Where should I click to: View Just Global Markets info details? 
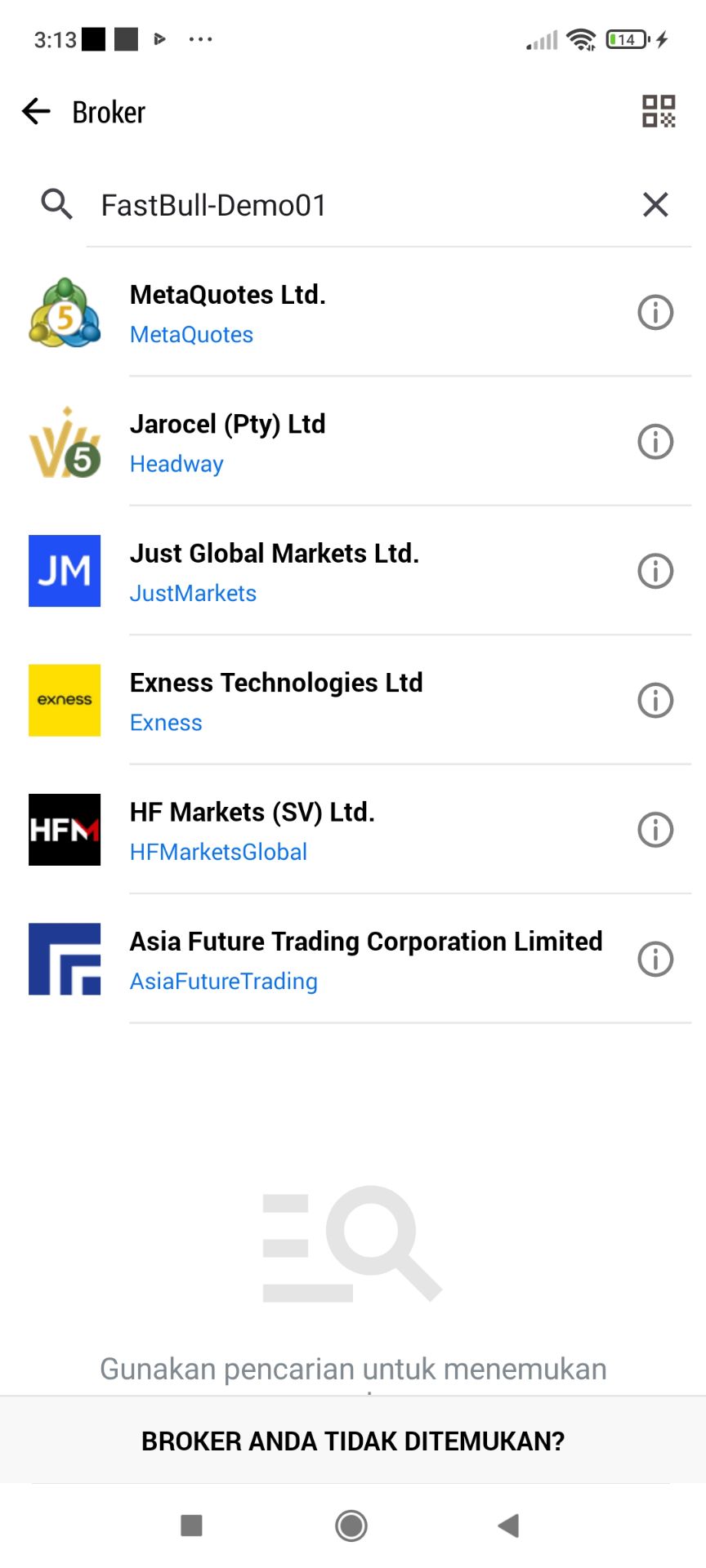655,571
